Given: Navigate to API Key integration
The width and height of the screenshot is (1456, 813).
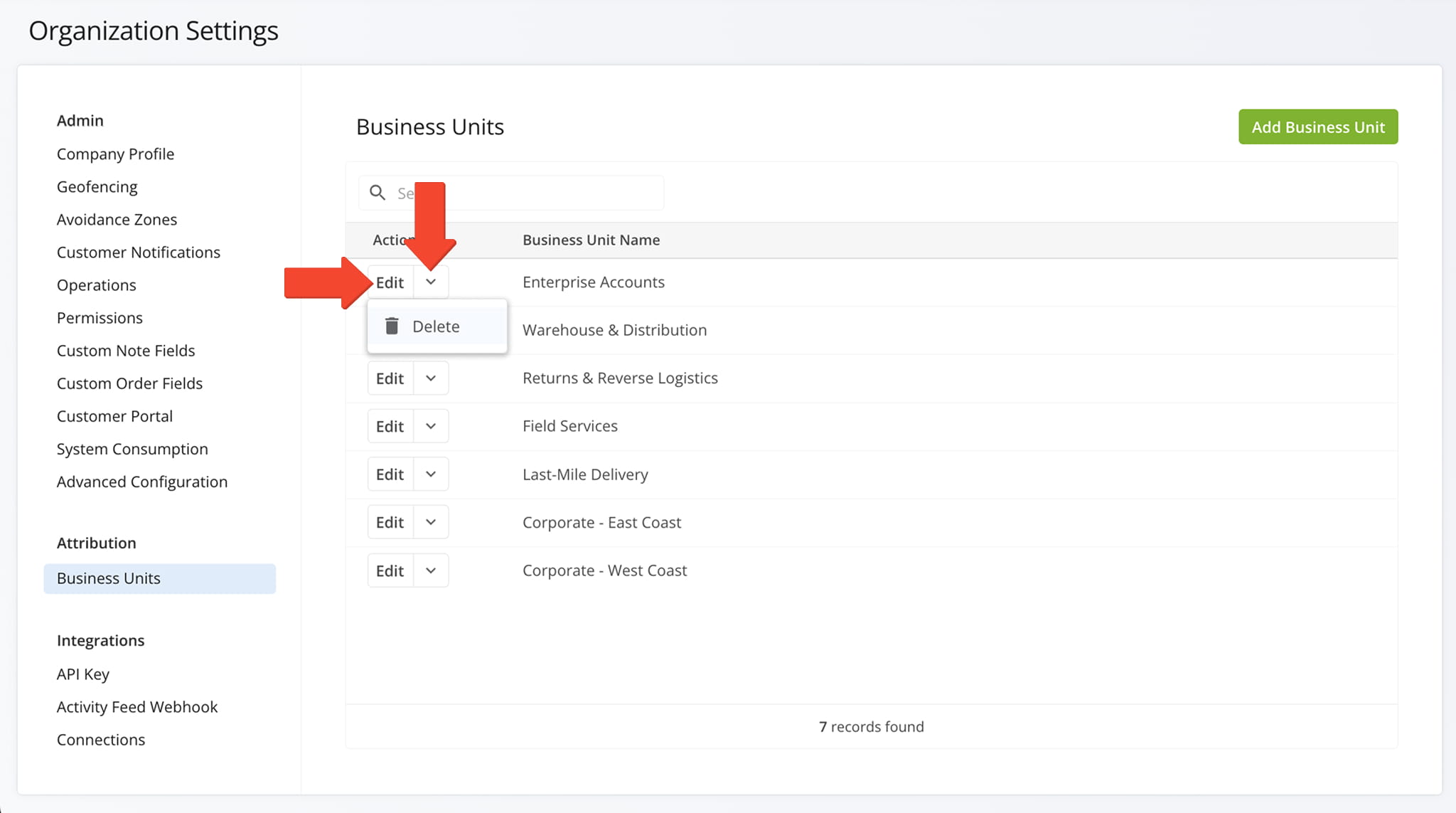Looking at the screenshot, I should (83, 674).
